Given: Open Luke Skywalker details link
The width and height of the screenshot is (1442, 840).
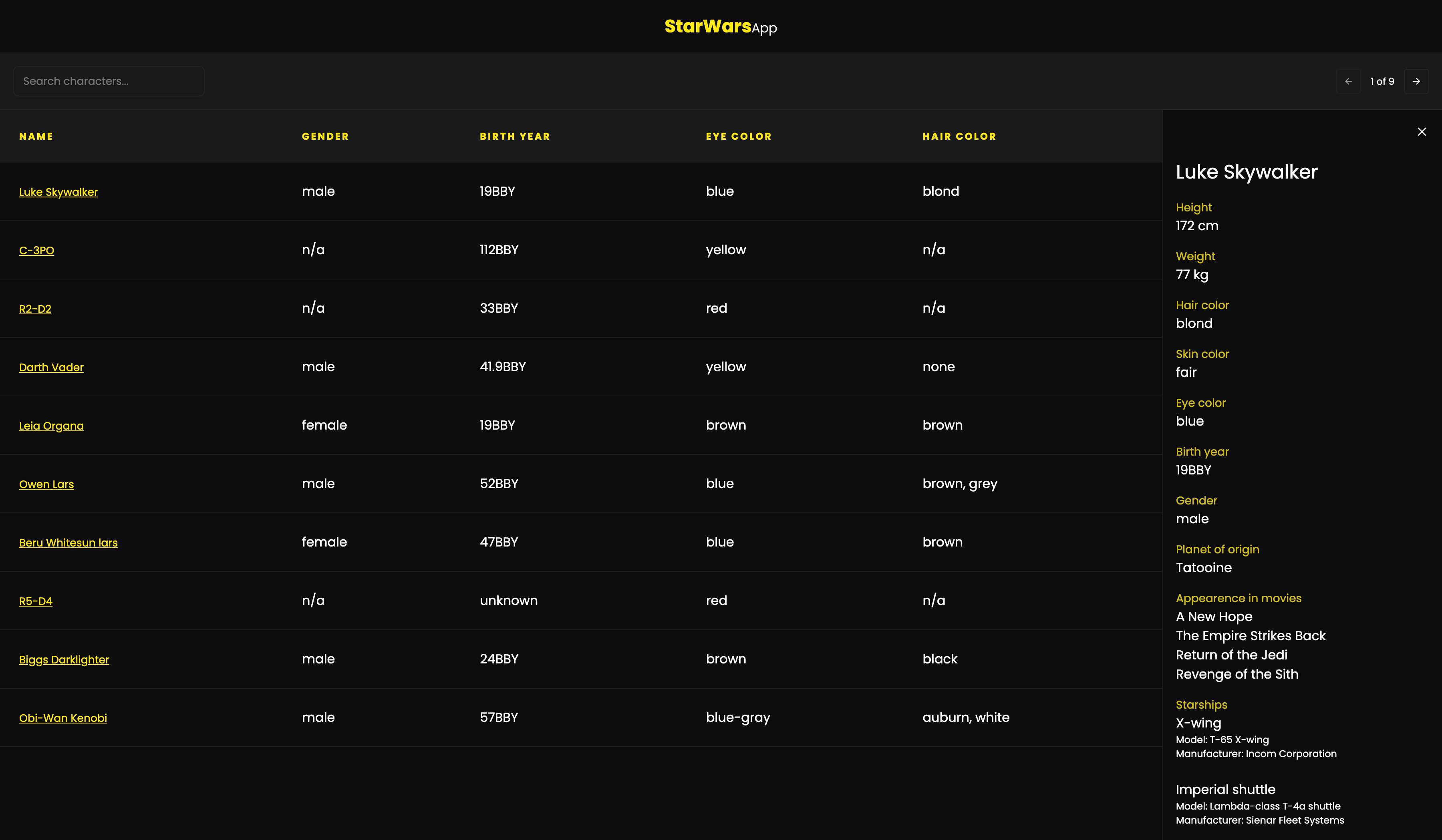Looking at the screenshot, I should point(58,192).
